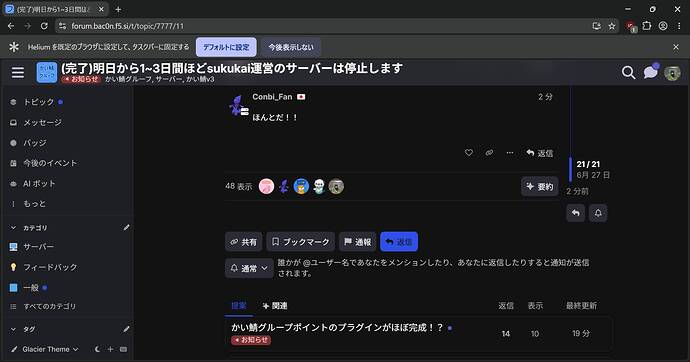Toggle dark mode moon icon
The width and height of the screenshot is (690, 362).
click(x=97, y=349)
